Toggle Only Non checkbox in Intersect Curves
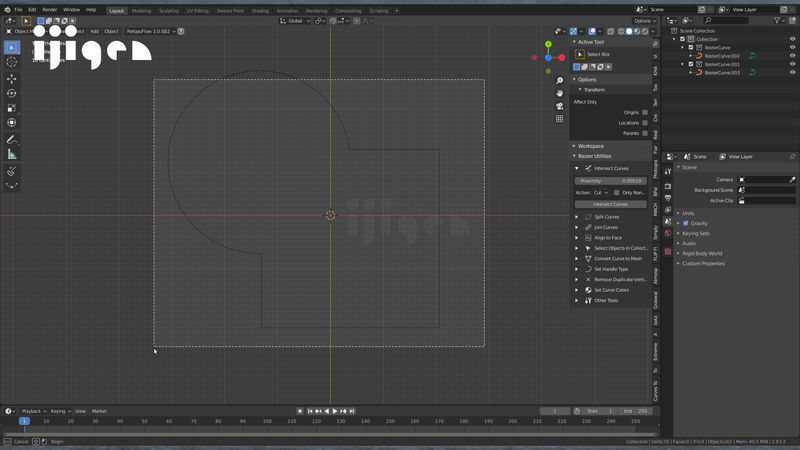800x450 pixels. pos(616,193)
